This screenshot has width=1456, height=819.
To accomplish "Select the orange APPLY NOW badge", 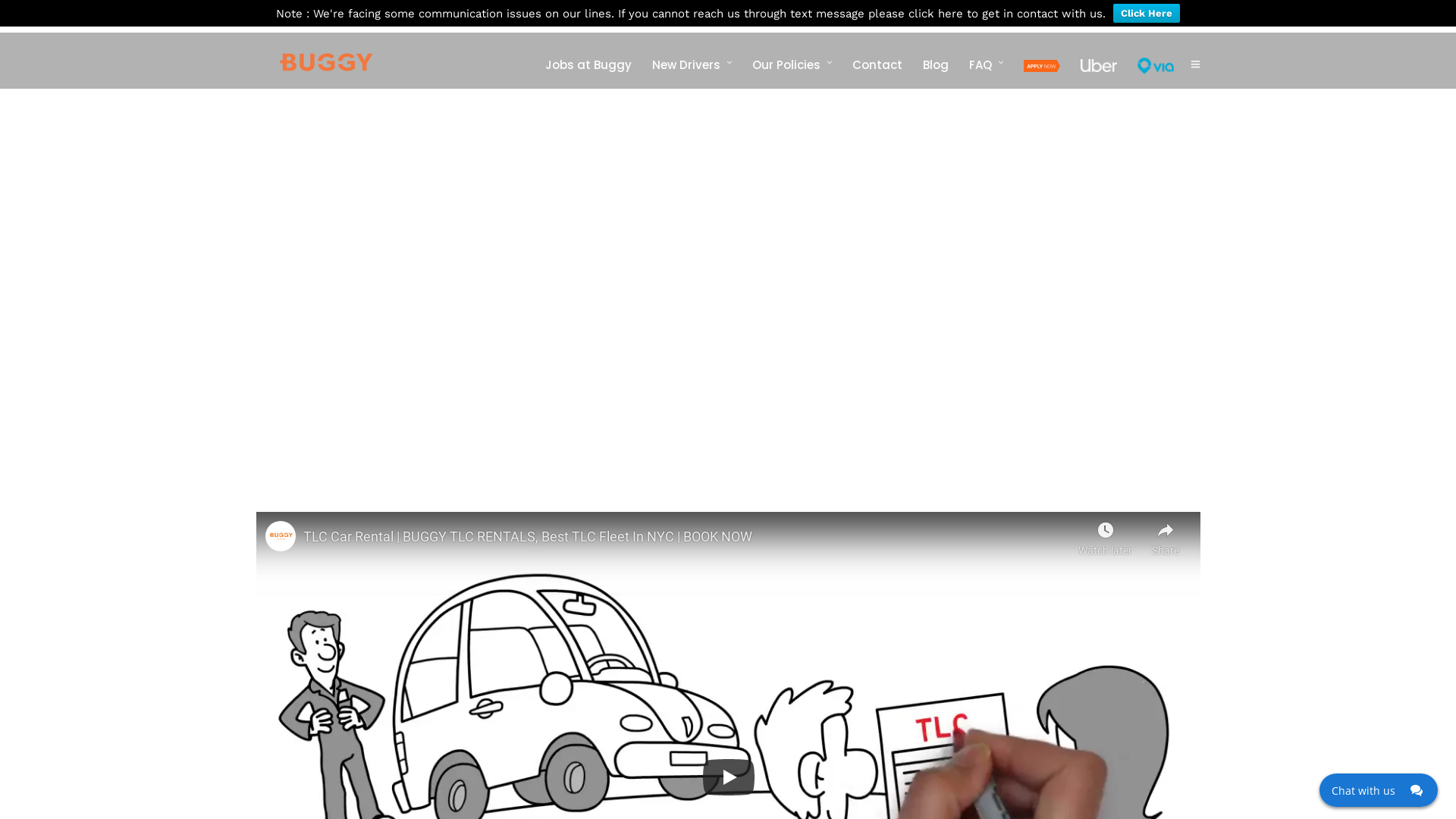I will (x=1041, y=66).
